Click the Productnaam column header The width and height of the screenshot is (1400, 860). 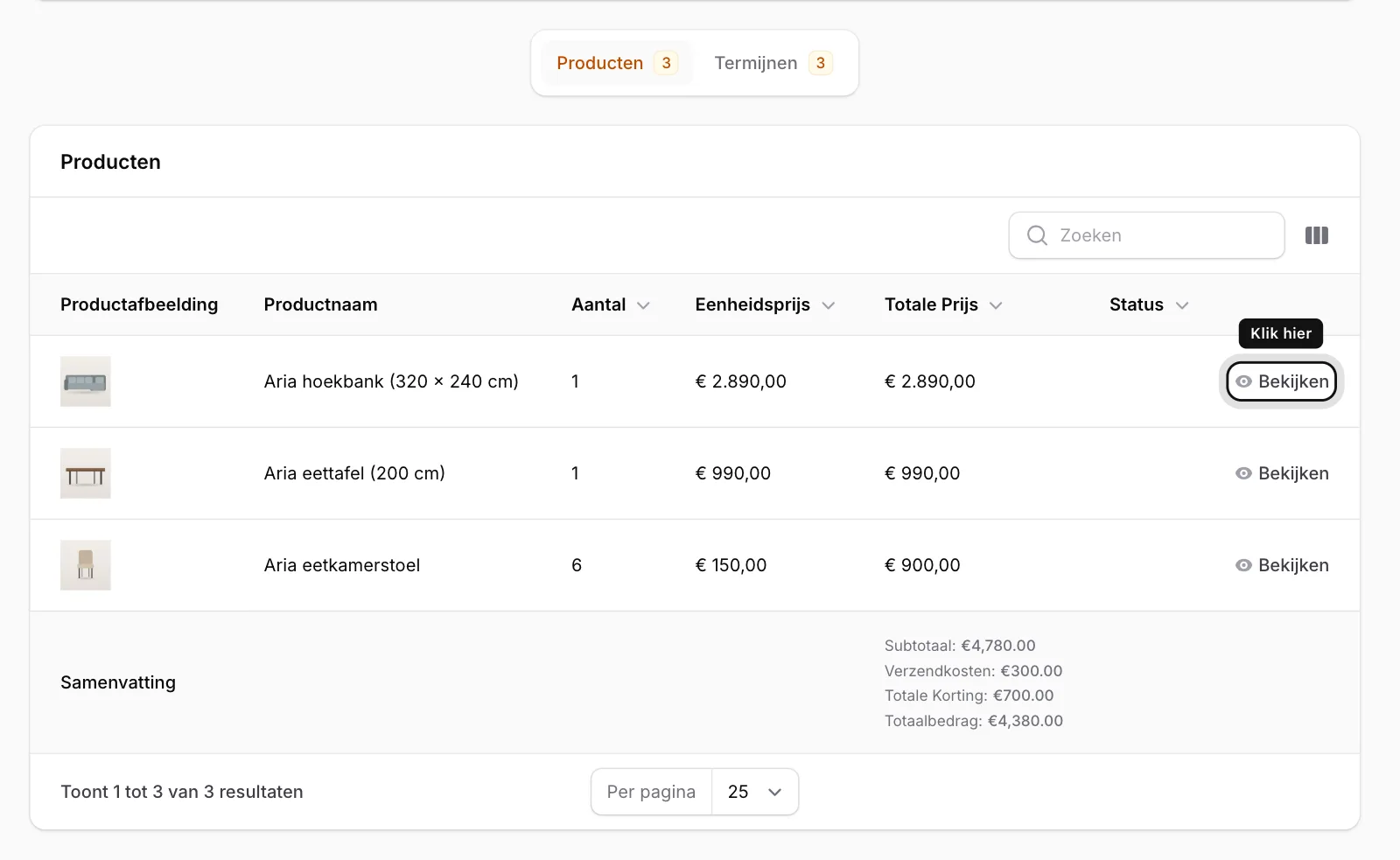pyautogui.click(x=321, y=304)
